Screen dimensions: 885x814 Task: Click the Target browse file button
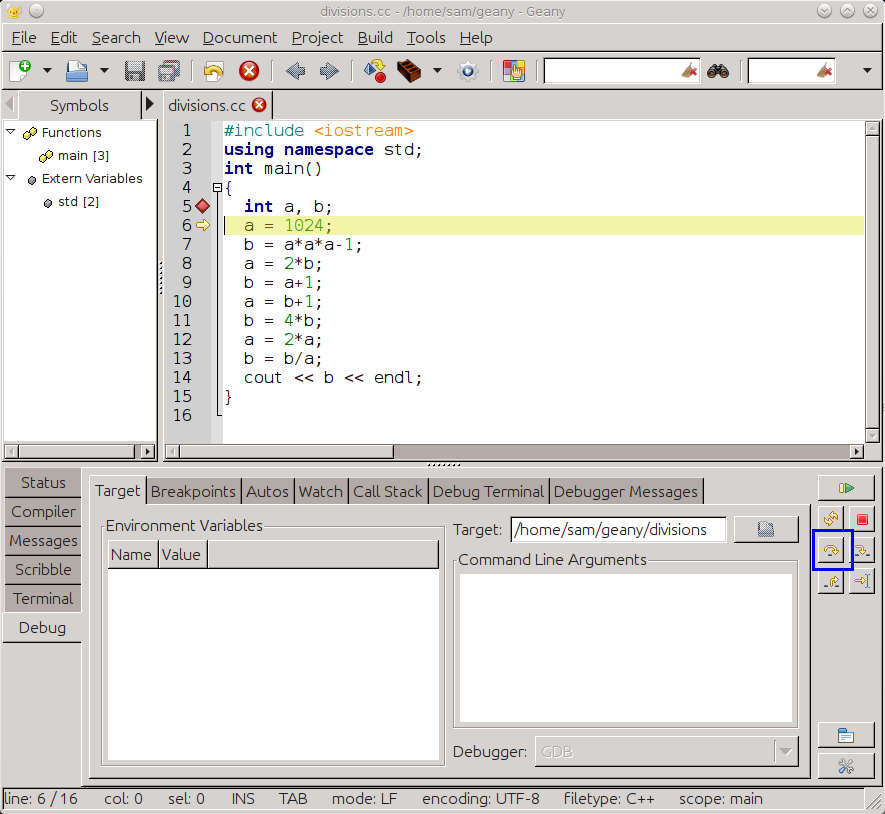click(x=766, y=529)
